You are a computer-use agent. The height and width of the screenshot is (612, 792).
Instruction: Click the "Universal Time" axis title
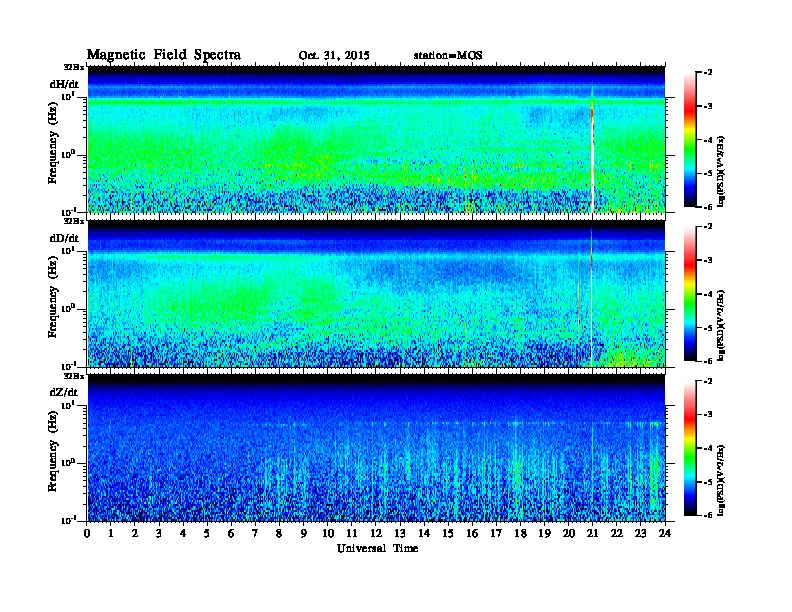pos(377,548)
